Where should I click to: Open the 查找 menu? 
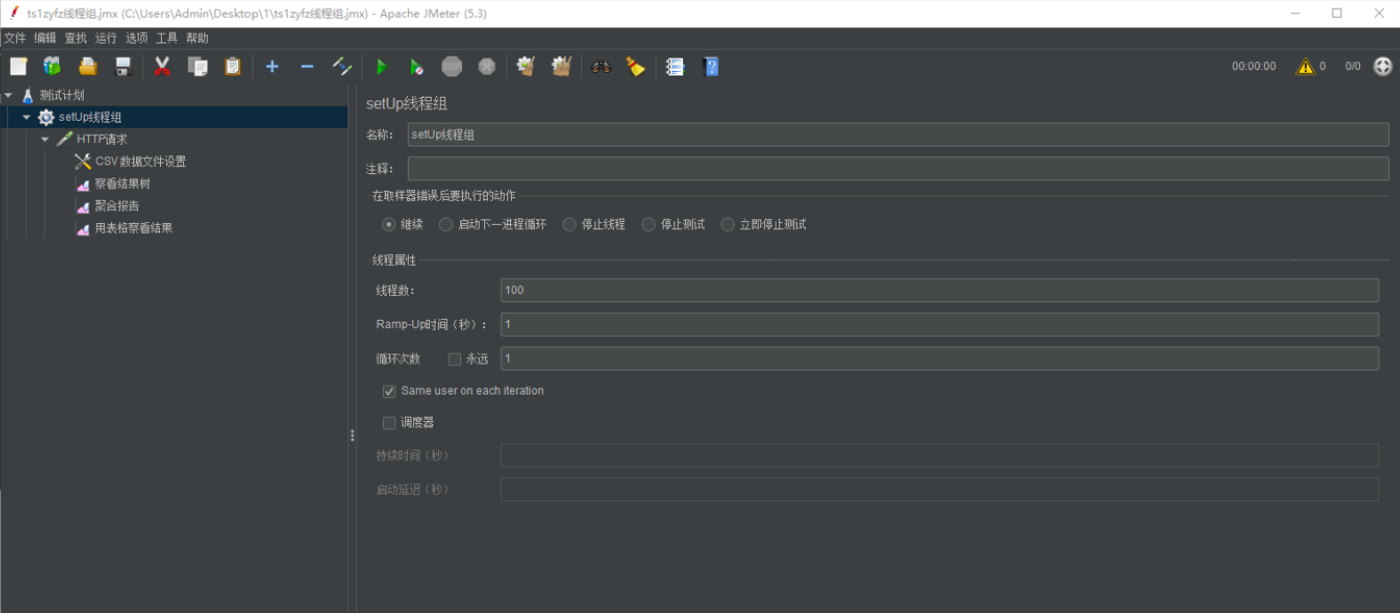click(x=76, y=38)
